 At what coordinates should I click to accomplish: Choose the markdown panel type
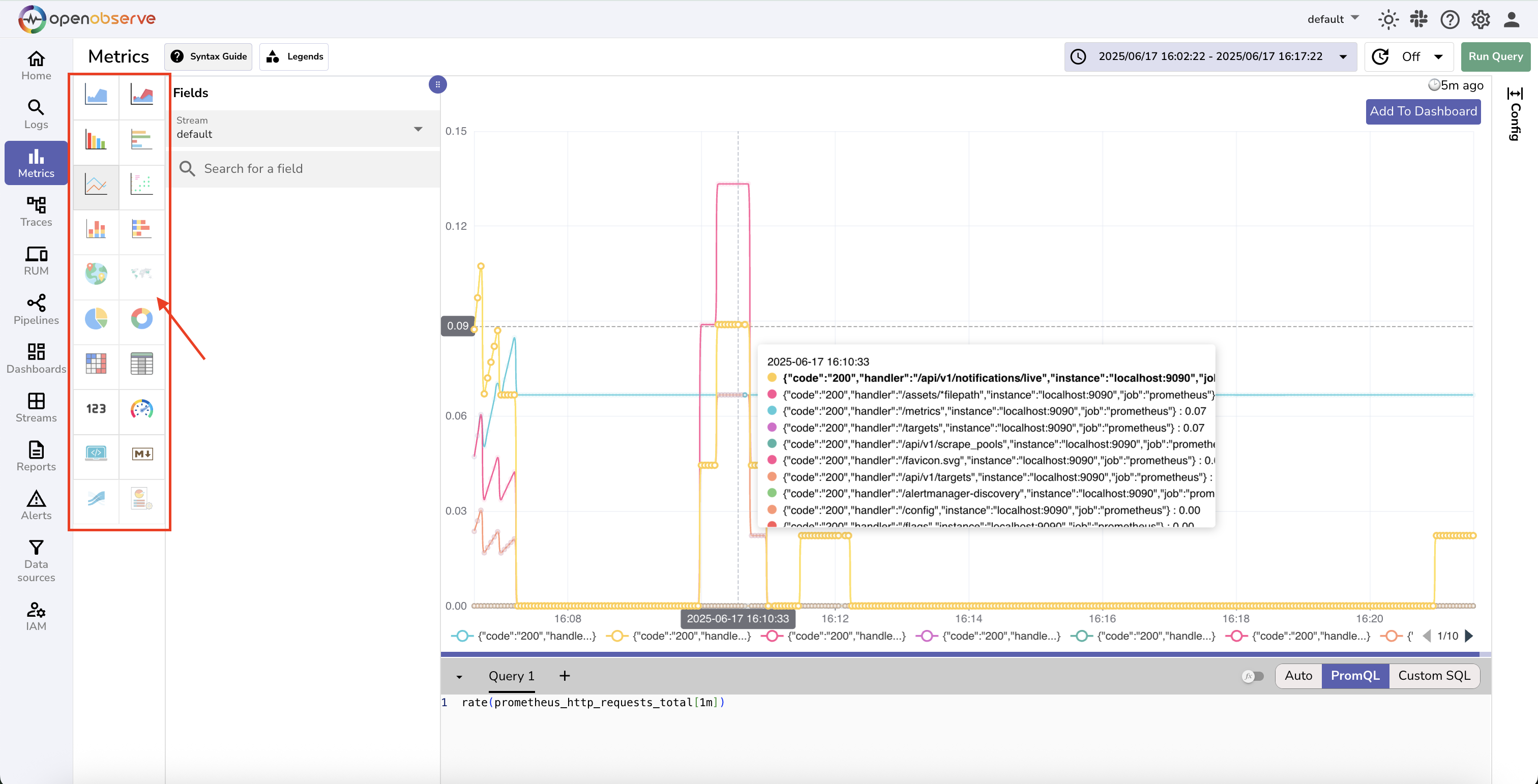[141, 455]
